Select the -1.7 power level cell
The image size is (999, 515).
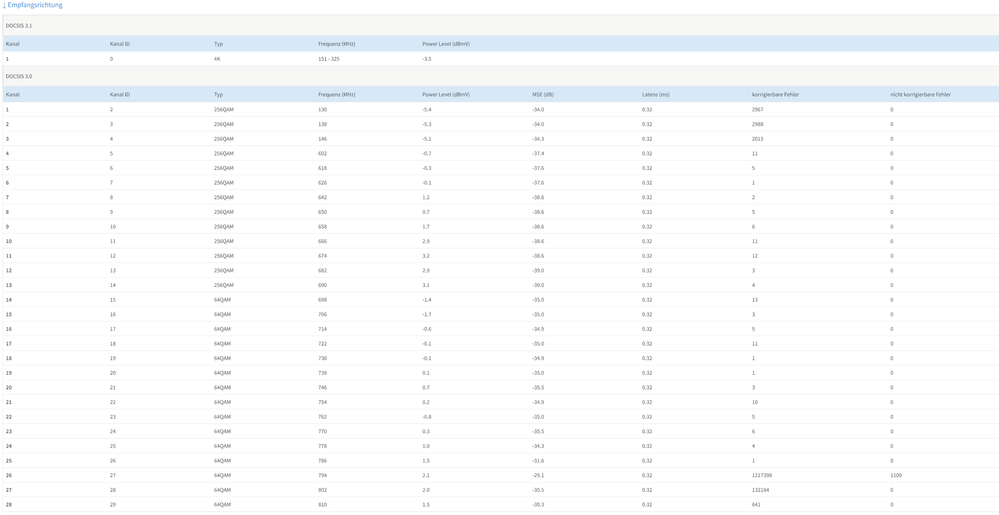(x=427, y=315)
